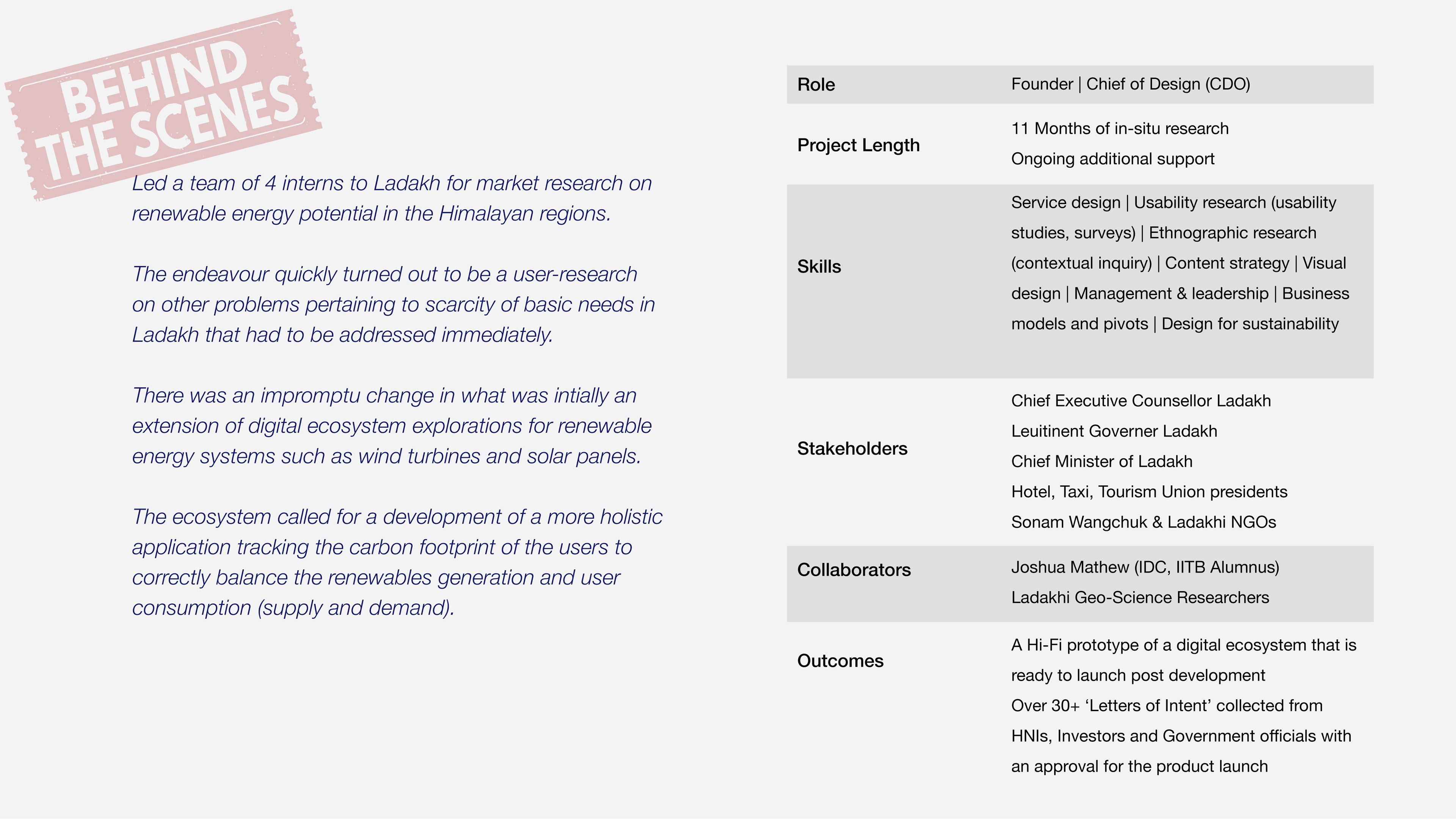Click the Skills row label

click(819, 267)
